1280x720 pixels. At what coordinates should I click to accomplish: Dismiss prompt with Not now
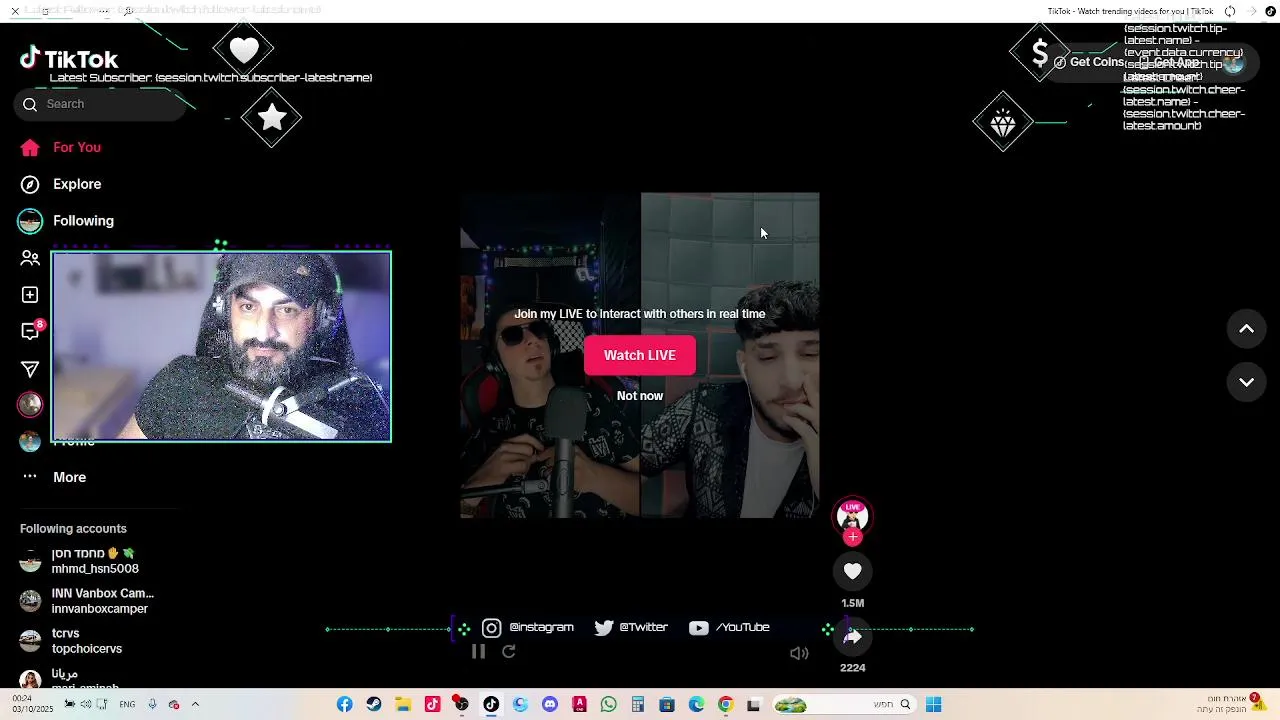pos(640,396)
